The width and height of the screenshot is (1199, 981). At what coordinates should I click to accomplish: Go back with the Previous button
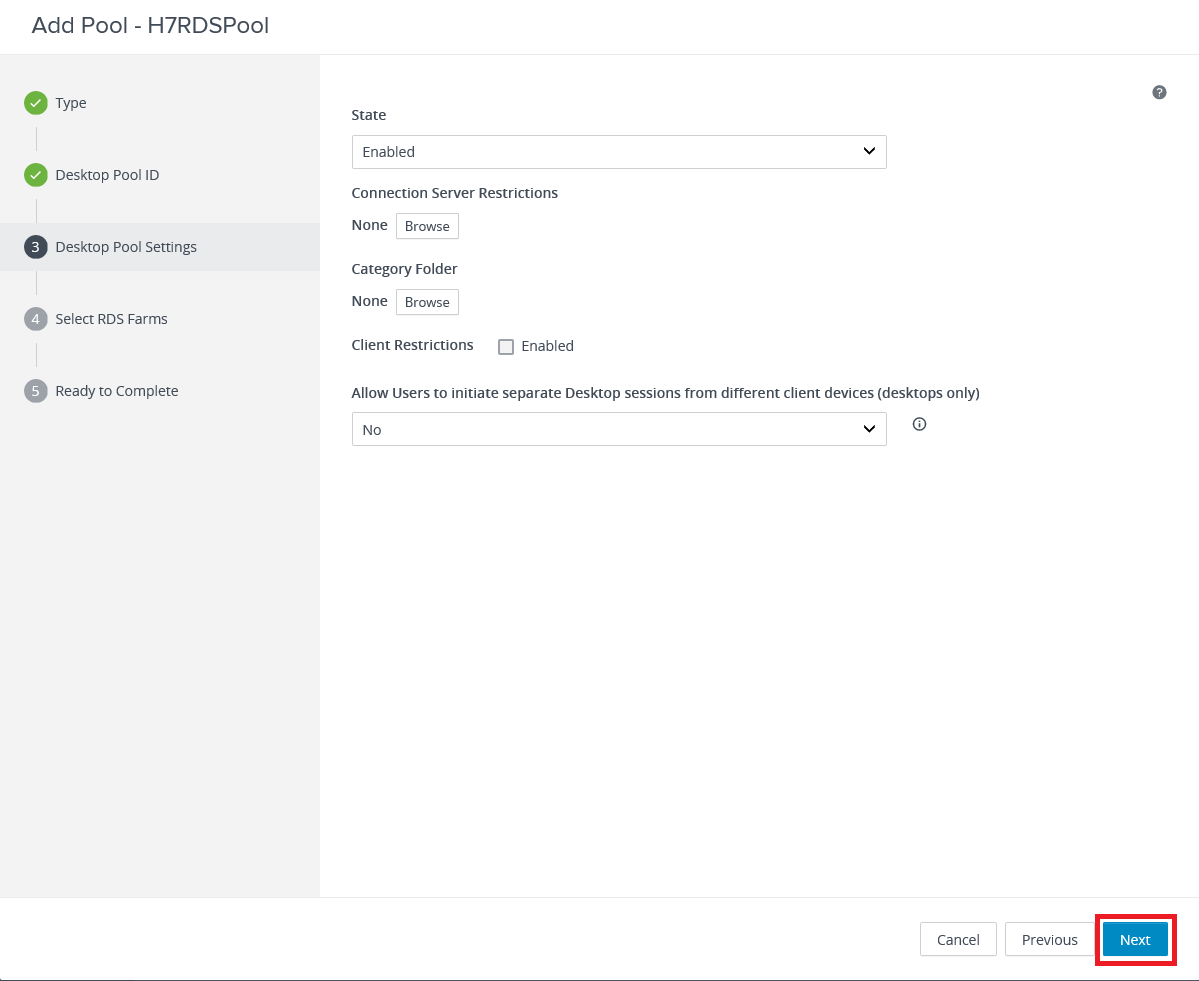click(x=1049, y=940)
